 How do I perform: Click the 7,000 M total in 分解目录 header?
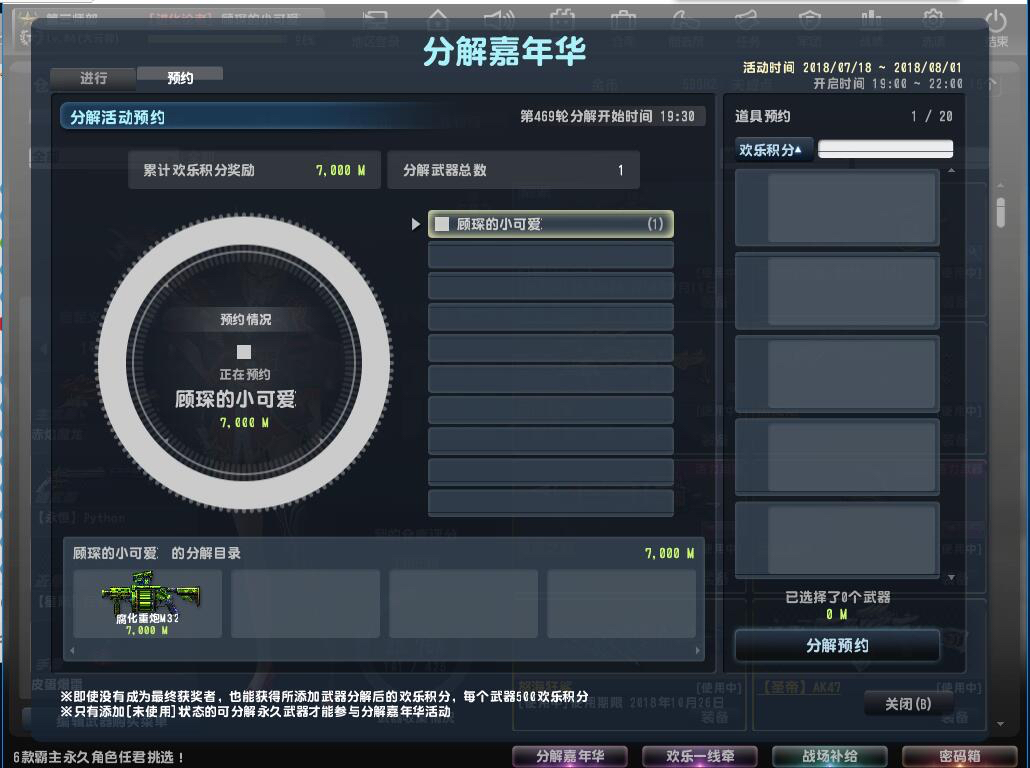coord(669,553)
